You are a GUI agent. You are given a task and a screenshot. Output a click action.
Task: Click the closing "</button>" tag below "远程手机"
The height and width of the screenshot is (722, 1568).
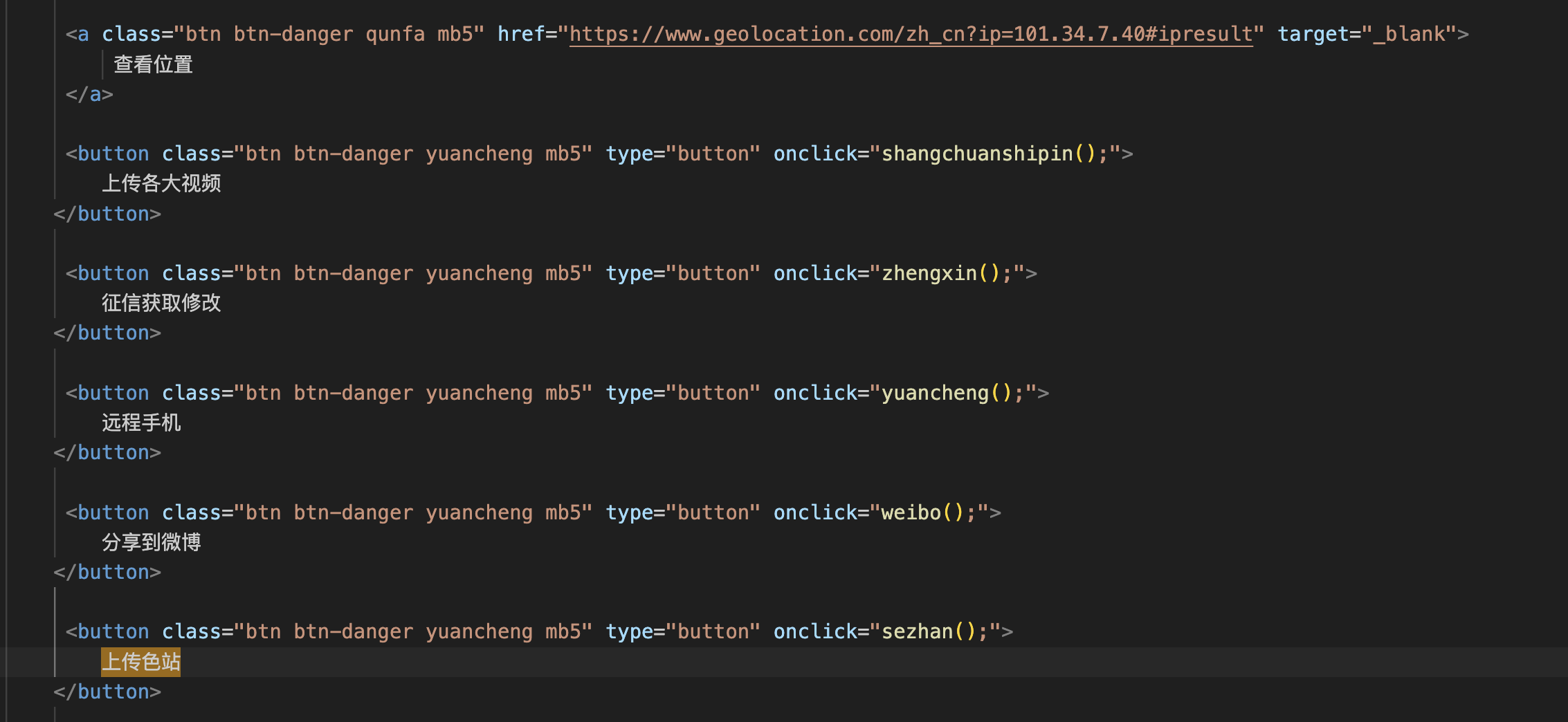[107, 452]
